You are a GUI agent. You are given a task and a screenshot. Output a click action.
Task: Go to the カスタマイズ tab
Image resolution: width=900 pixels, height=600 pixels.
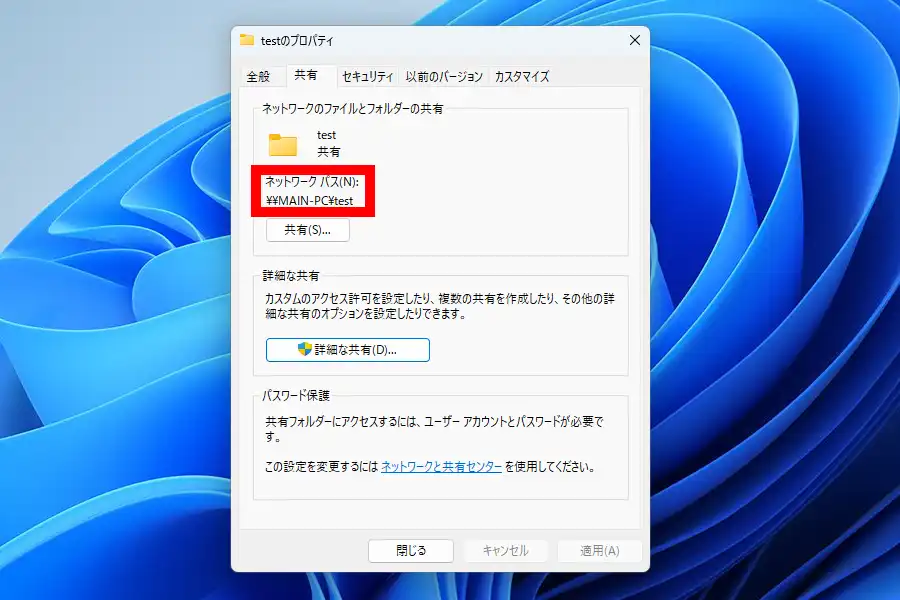[x=522, y=76]
